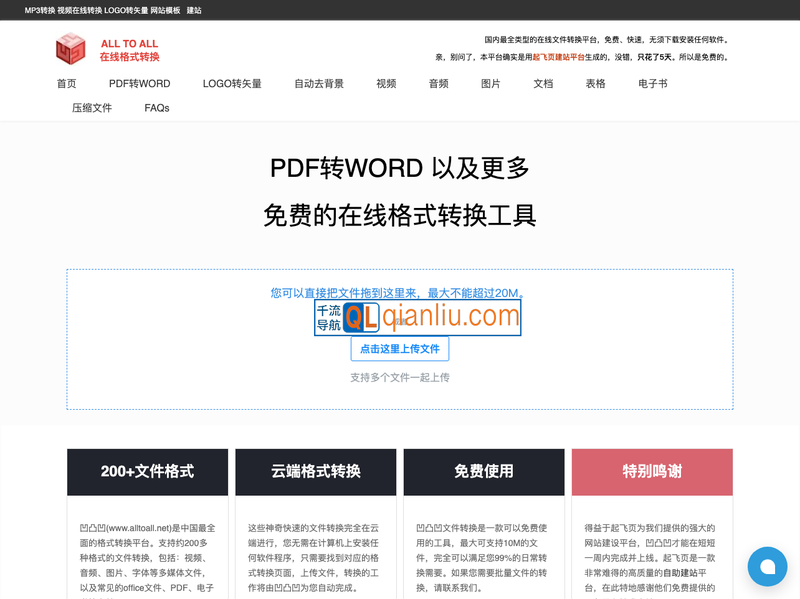Open 网站模板 link in top bar
The height and width of the screenshot is (599, 800).
coord(165,10)
